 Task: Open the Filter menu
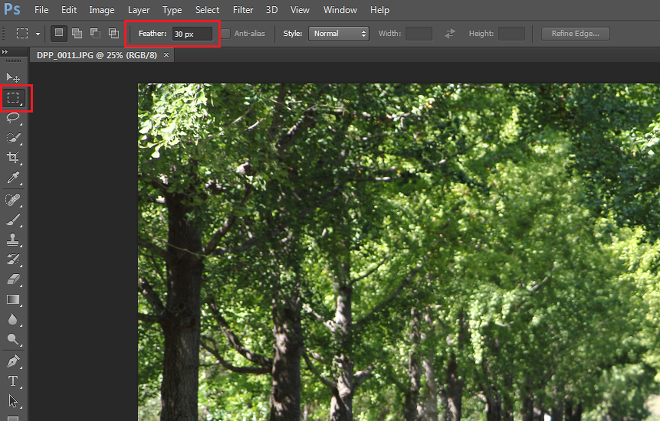coord(243,10)
